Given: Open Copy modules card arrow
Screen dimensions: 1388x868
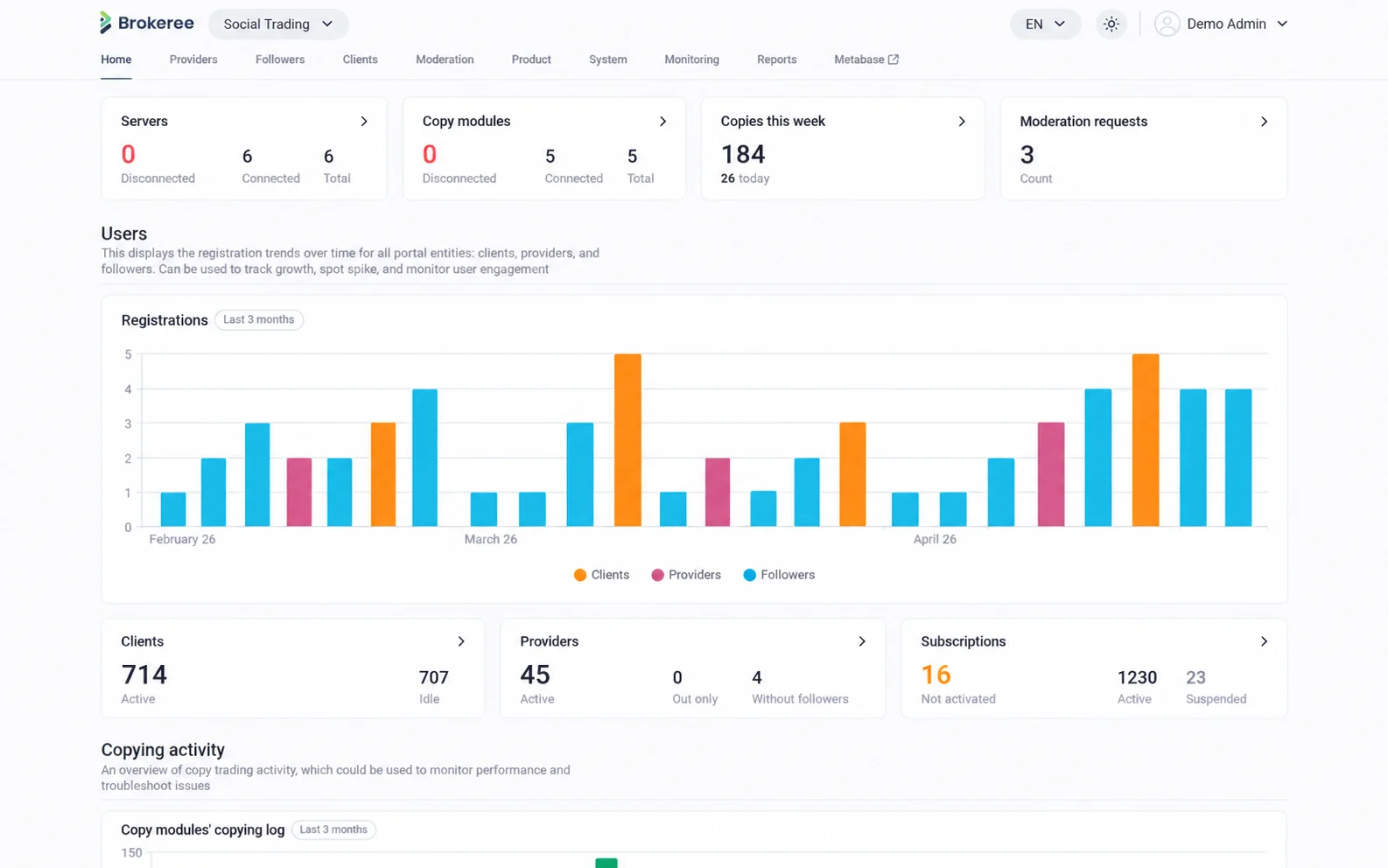Looking at the screenshot, I should click(662, 122).
